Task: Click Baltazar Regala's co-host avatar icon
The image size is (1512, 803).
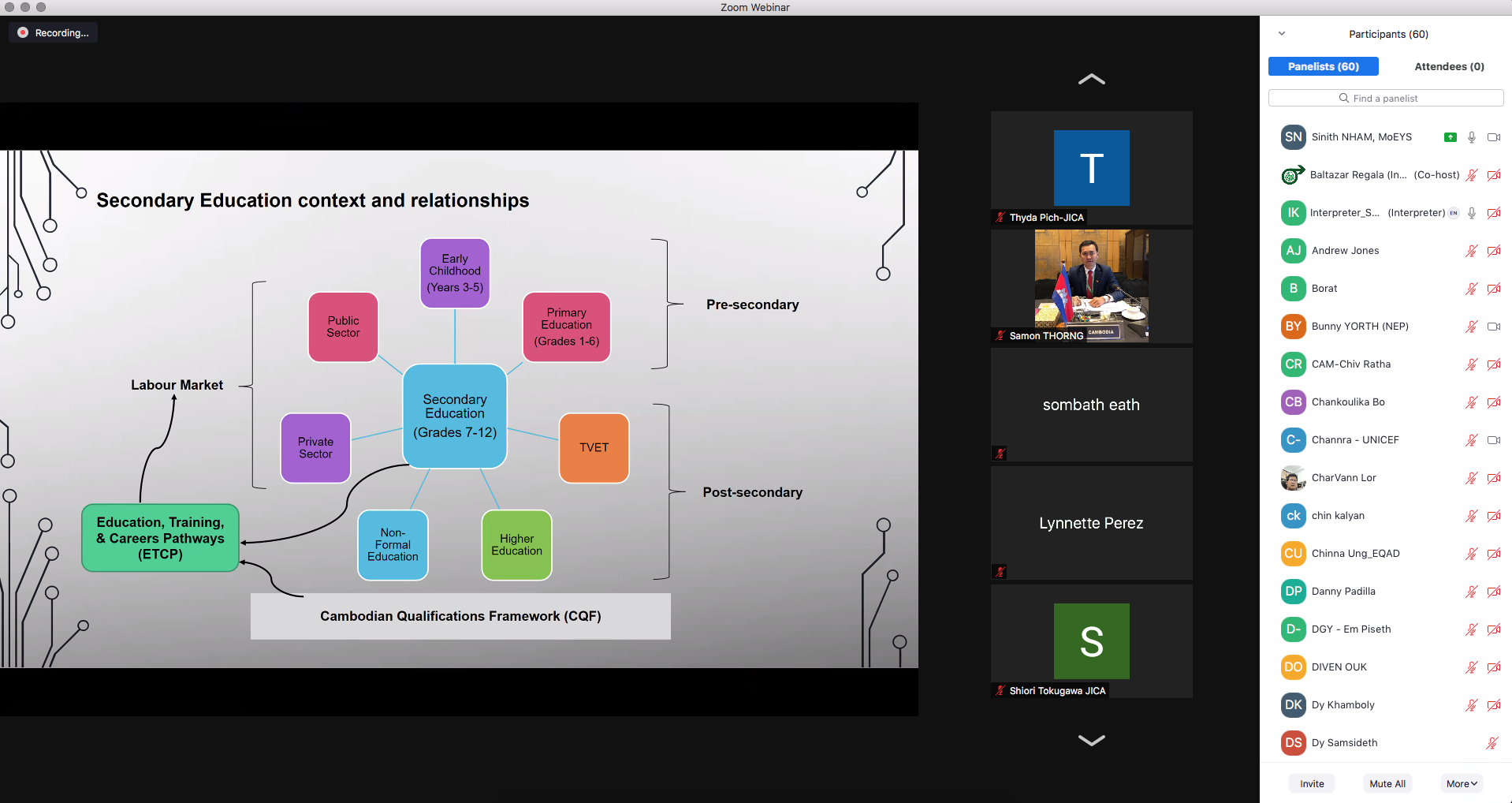Action: click(1293, 175)
